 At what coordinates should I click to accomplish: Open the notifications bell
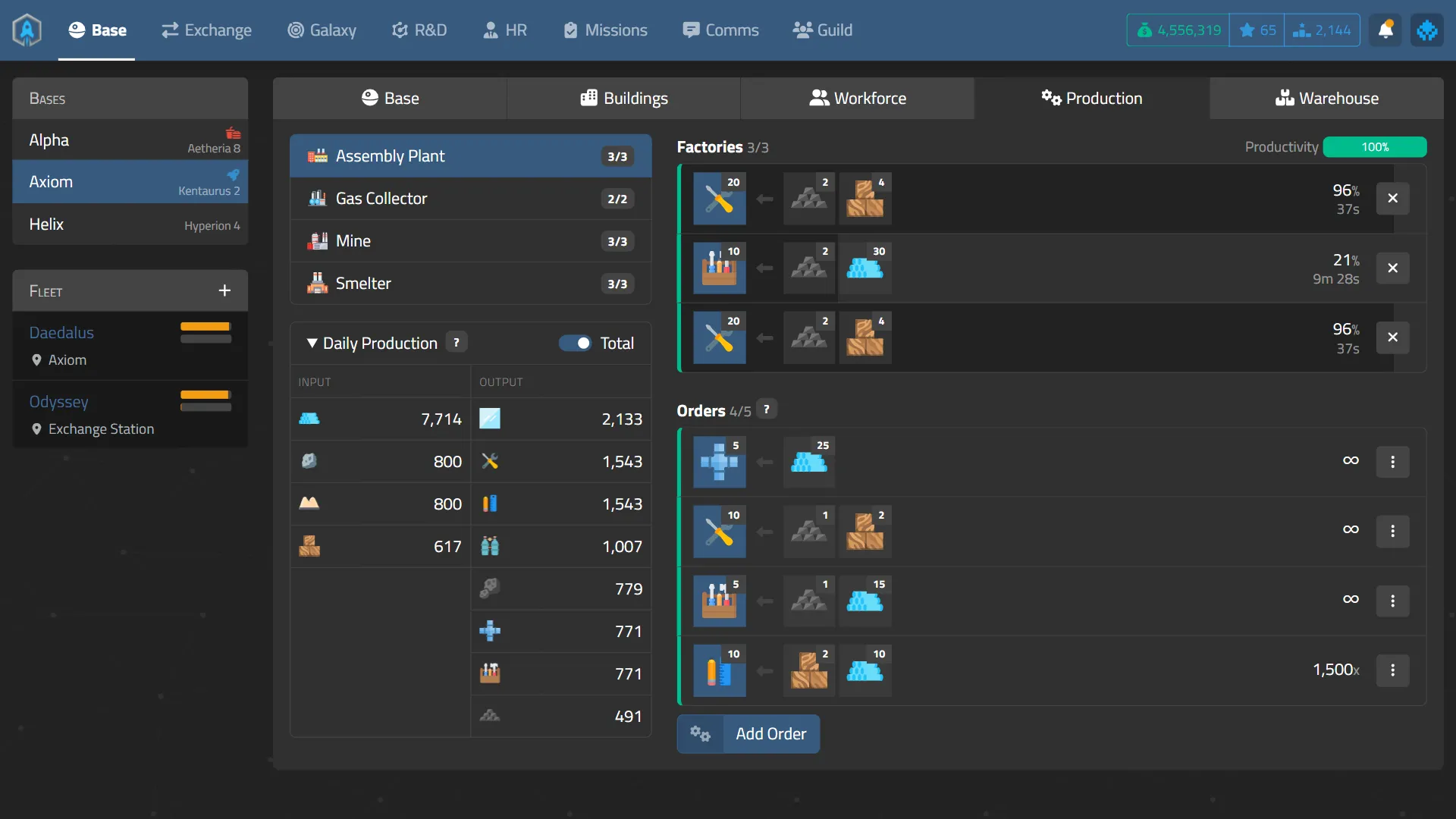click(1385, 30)
